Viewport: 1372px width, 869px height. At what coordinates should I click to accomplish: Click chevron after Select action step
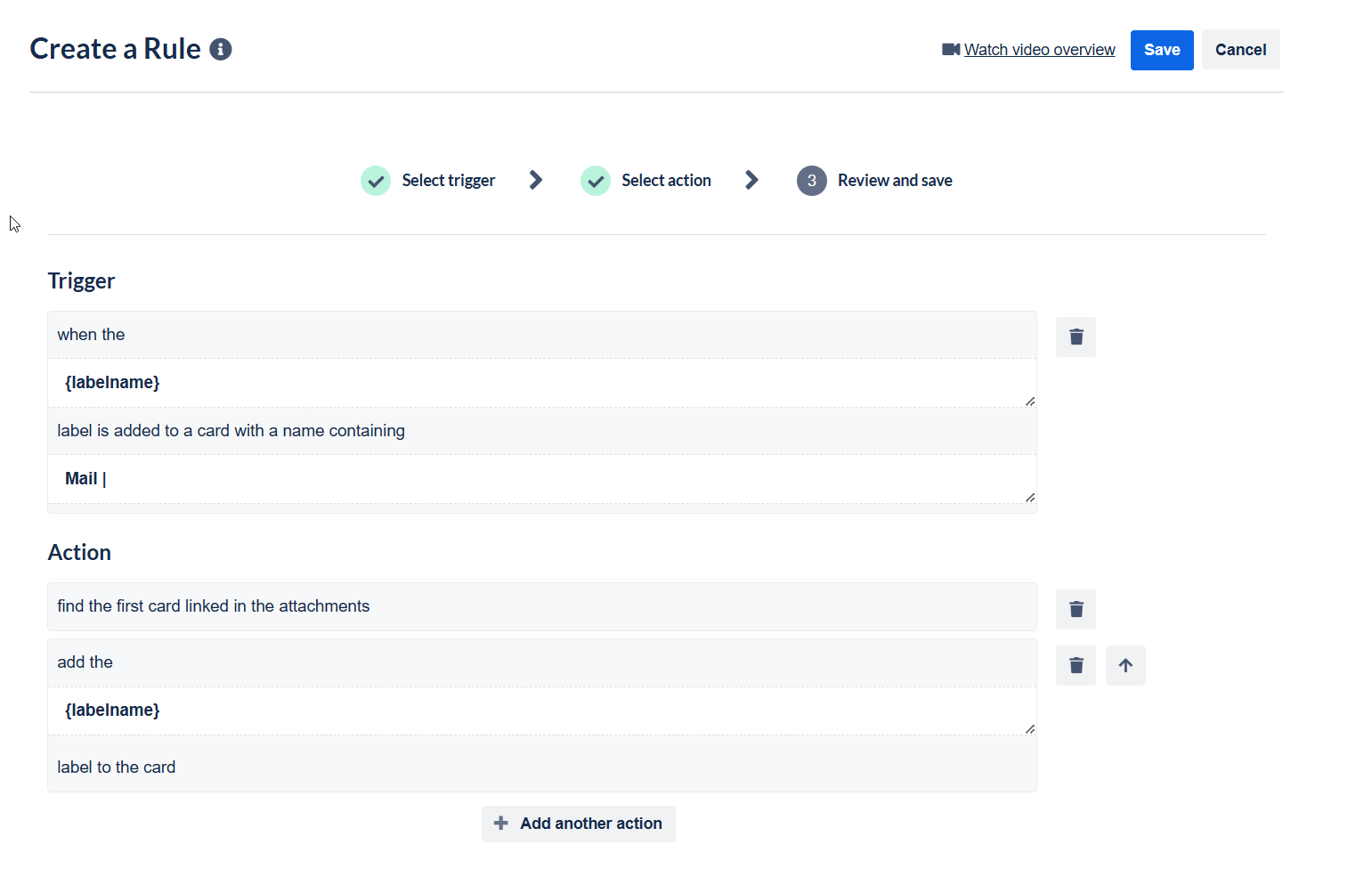click(x=752, y=180)
